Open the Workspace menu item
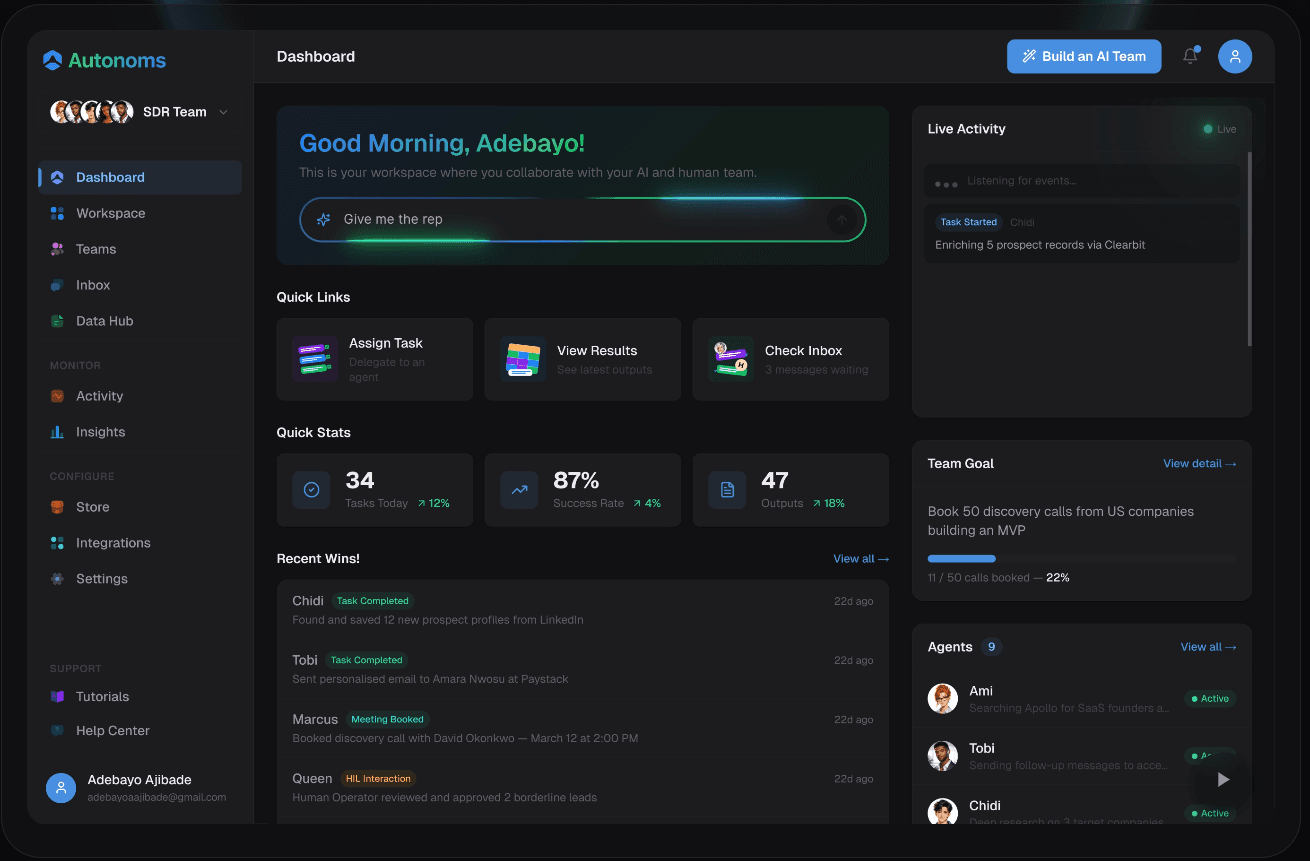The width and height of the screenshot is (1310, 861). click(140, 213)
